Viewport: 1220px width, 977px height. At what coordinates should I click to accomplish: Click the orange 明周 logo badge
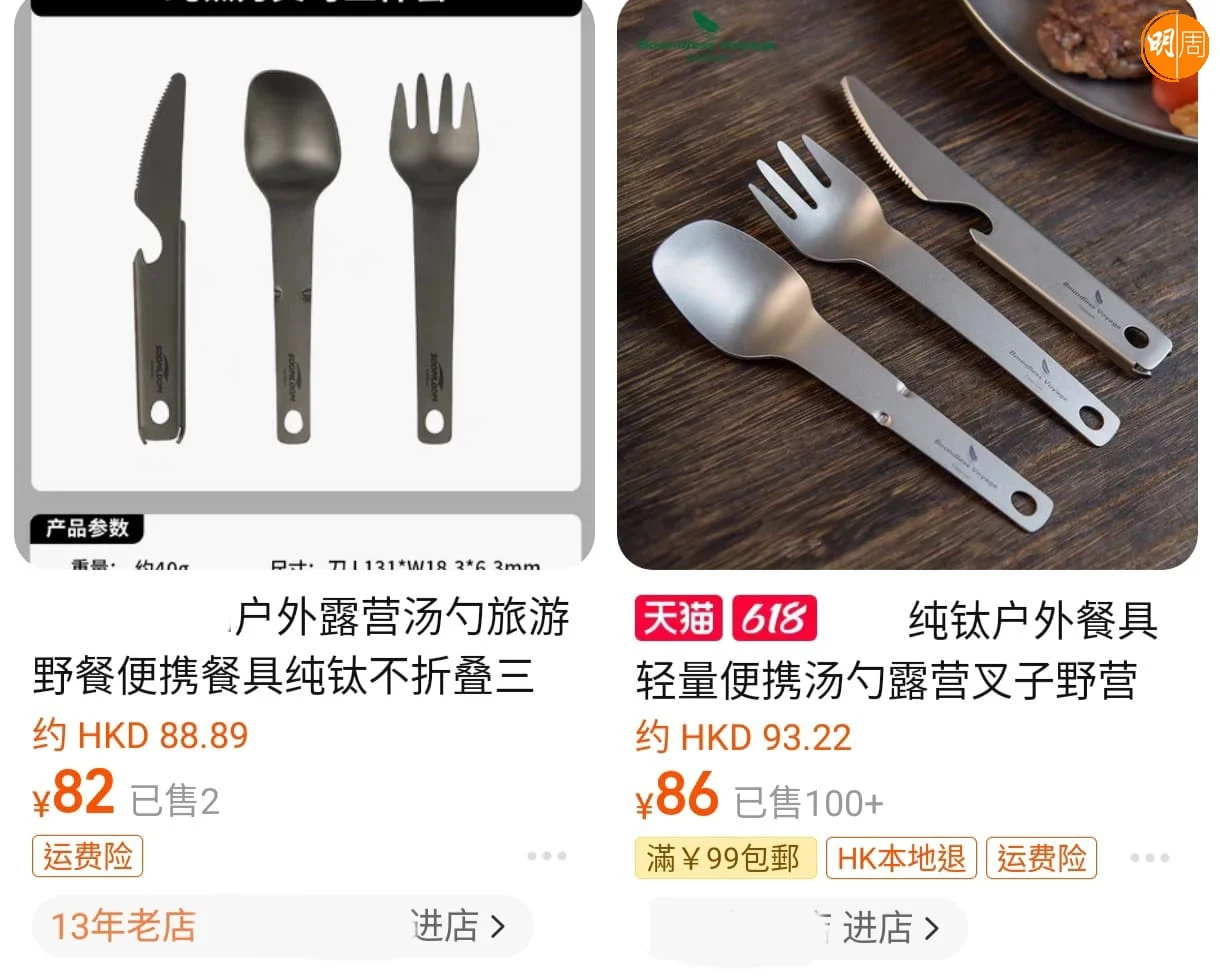pos(1174,46)
